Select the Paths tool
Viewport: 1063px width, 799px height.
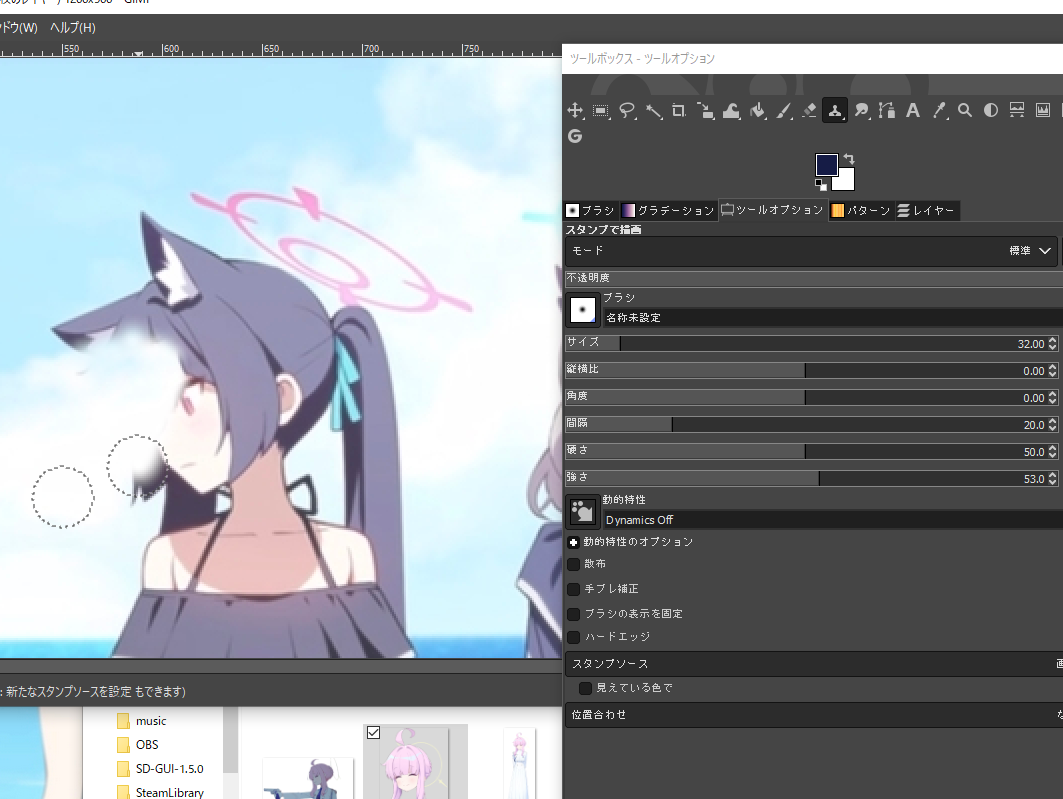pyautogui.click(x=887, y=110)
